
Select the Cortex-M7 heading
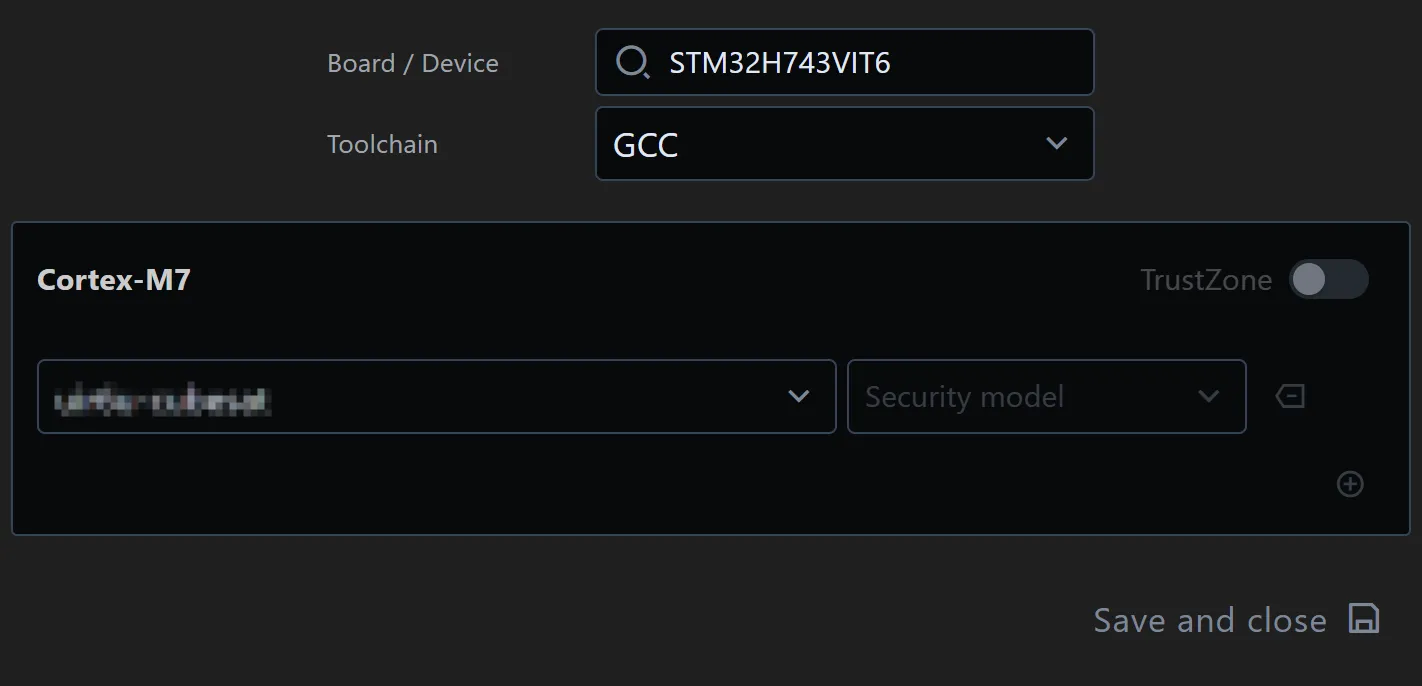point(114,280)
